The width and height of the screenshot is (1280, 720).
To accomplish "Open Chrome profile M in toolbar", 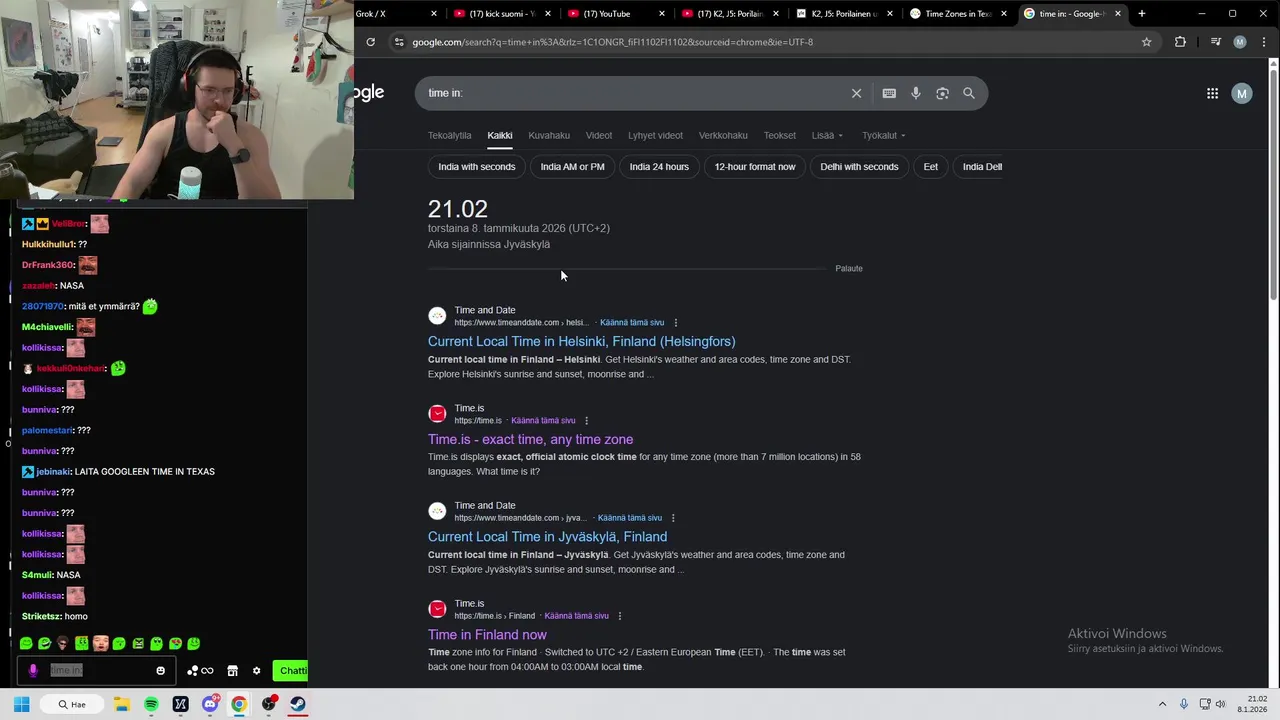I will point(1240,42).
